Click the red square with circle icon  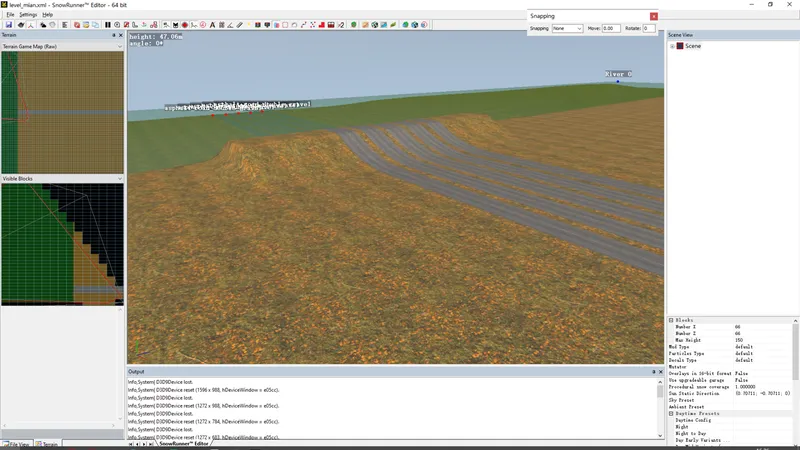pyautogui.click(x=77, y=24)
